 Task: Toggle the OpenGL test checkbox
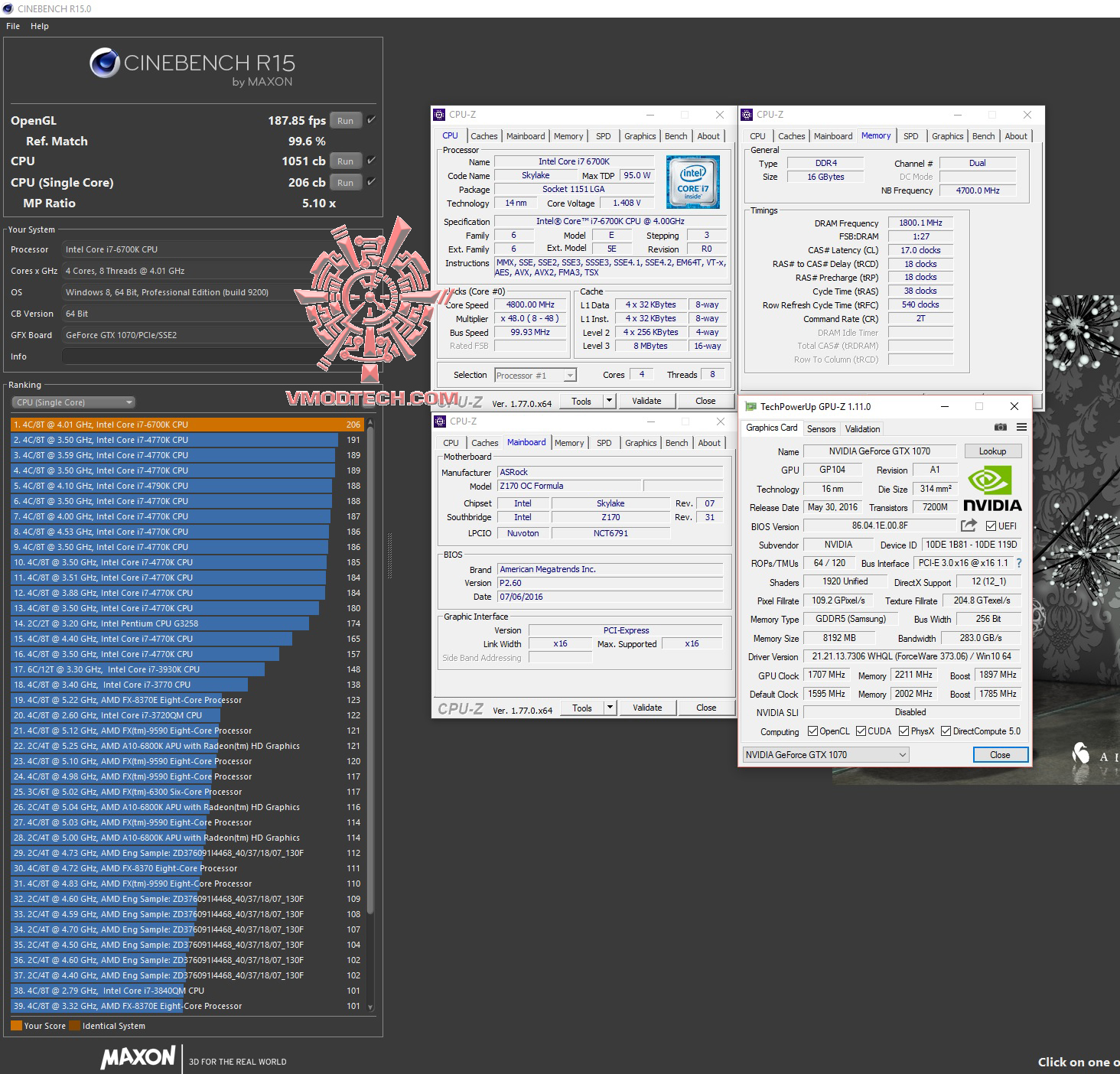(x=371, y=120)
